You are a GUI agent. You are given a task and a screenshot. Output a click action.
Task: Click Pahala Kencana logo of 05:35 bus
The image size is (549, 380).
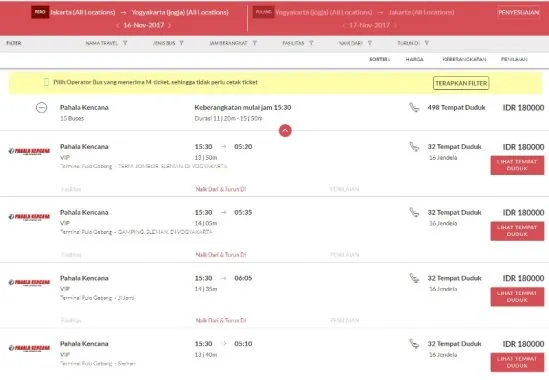29,217
